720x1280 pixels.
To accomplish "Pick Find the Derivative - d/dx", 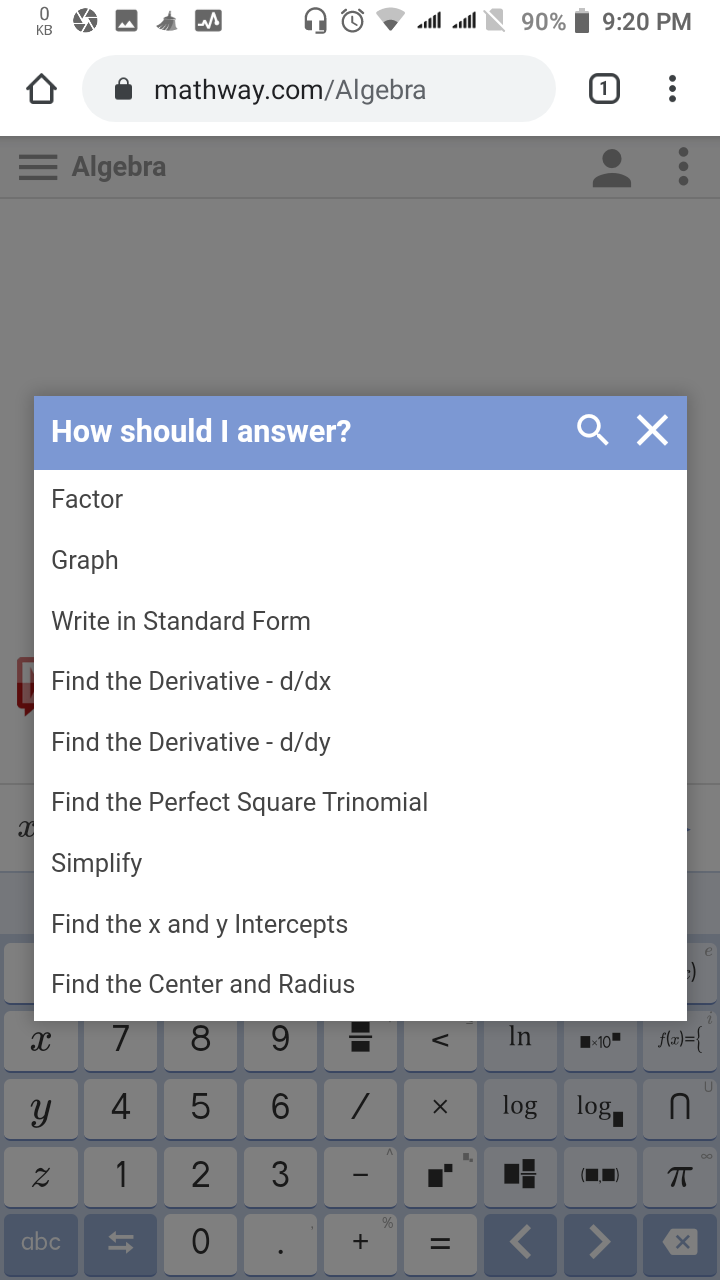I will (x=191, y=681).
